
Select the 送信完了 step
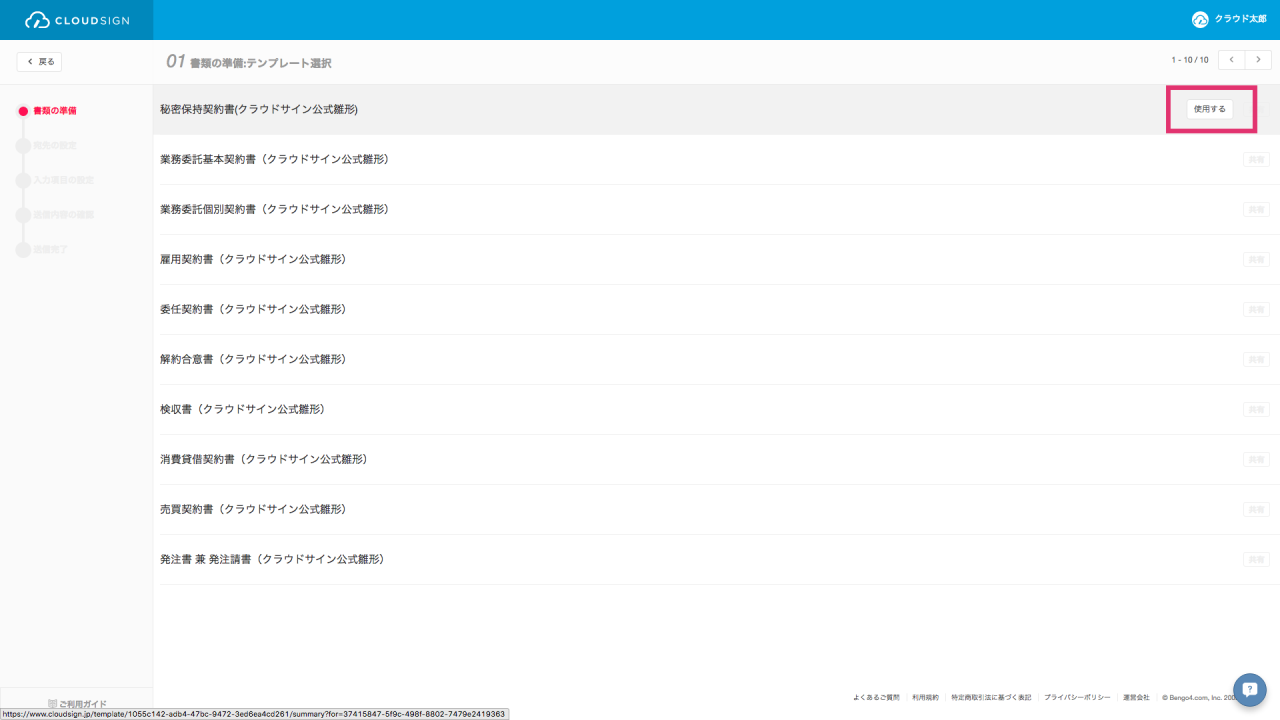click(x=42, y=248)
